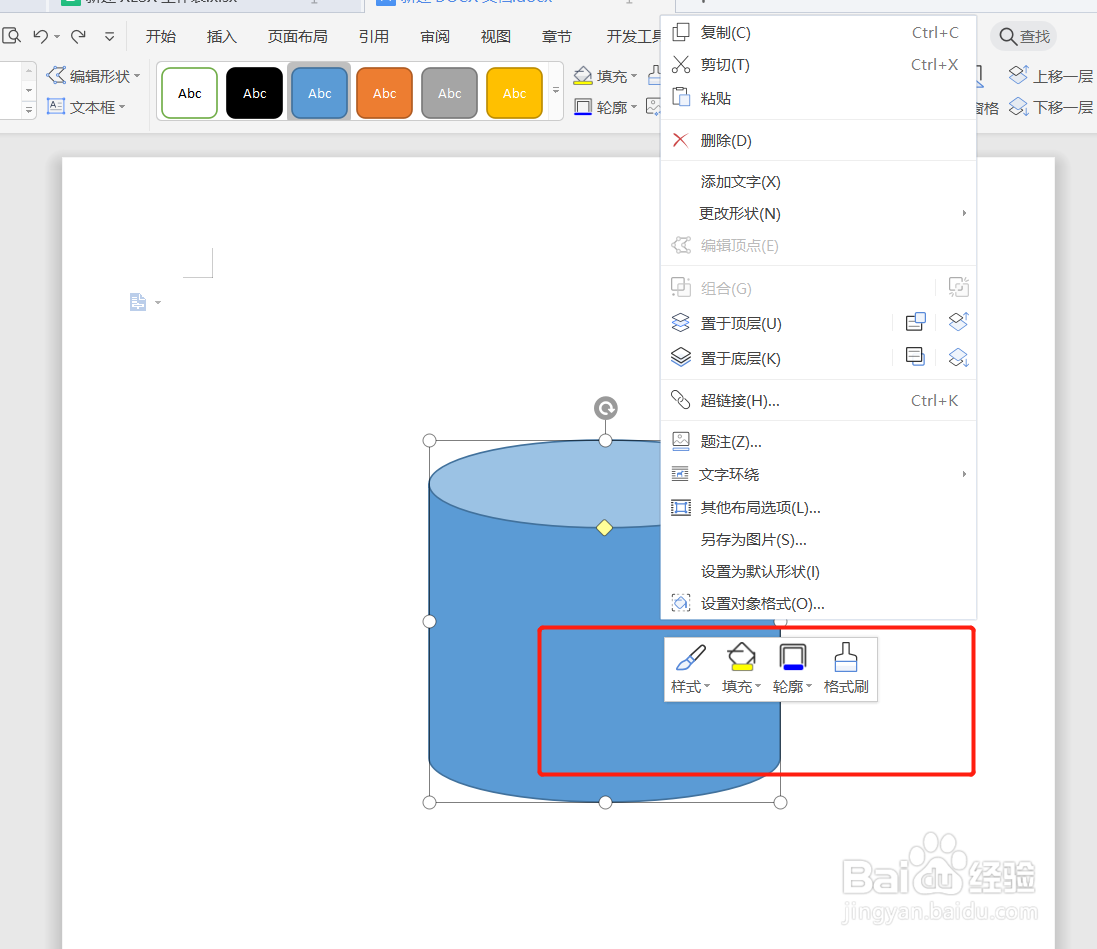Screen dimensions: 1097x949
Task: Open 其他布局选项(L)... dialog
Action: [x=819, y=507]
